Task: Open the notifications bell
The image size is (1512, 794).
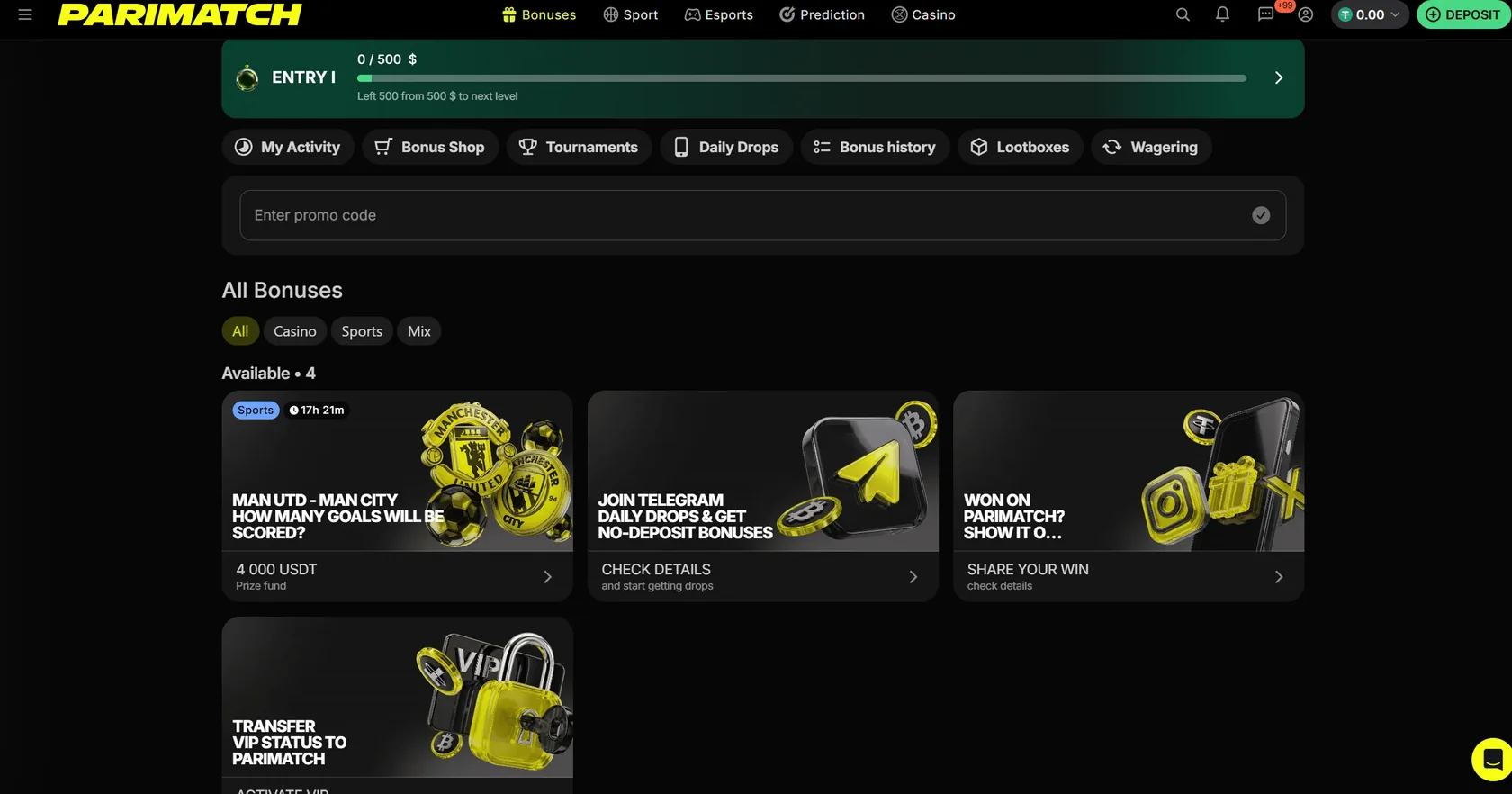Action: tap(1222, 14)
